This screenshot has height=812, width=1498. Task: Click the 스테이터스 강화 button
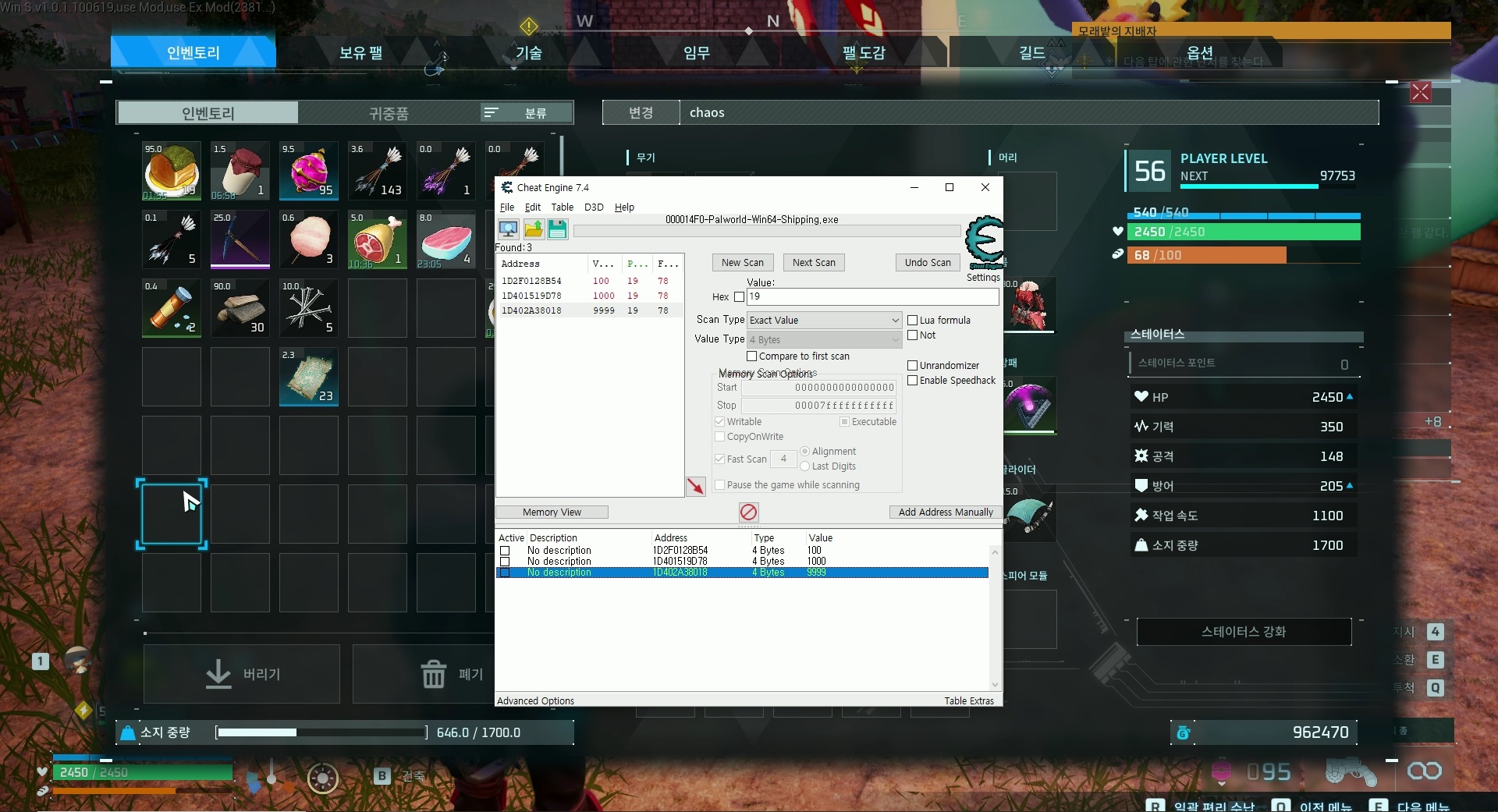tap(1244, 632)
